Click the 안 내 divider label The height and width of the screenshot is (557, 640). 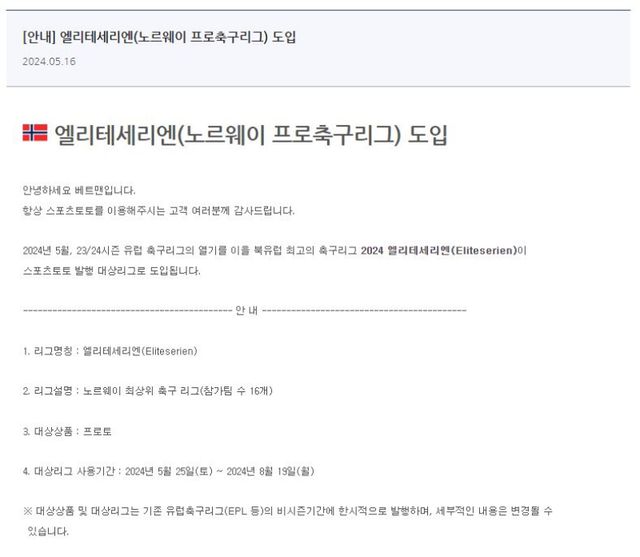pos(247,311)
